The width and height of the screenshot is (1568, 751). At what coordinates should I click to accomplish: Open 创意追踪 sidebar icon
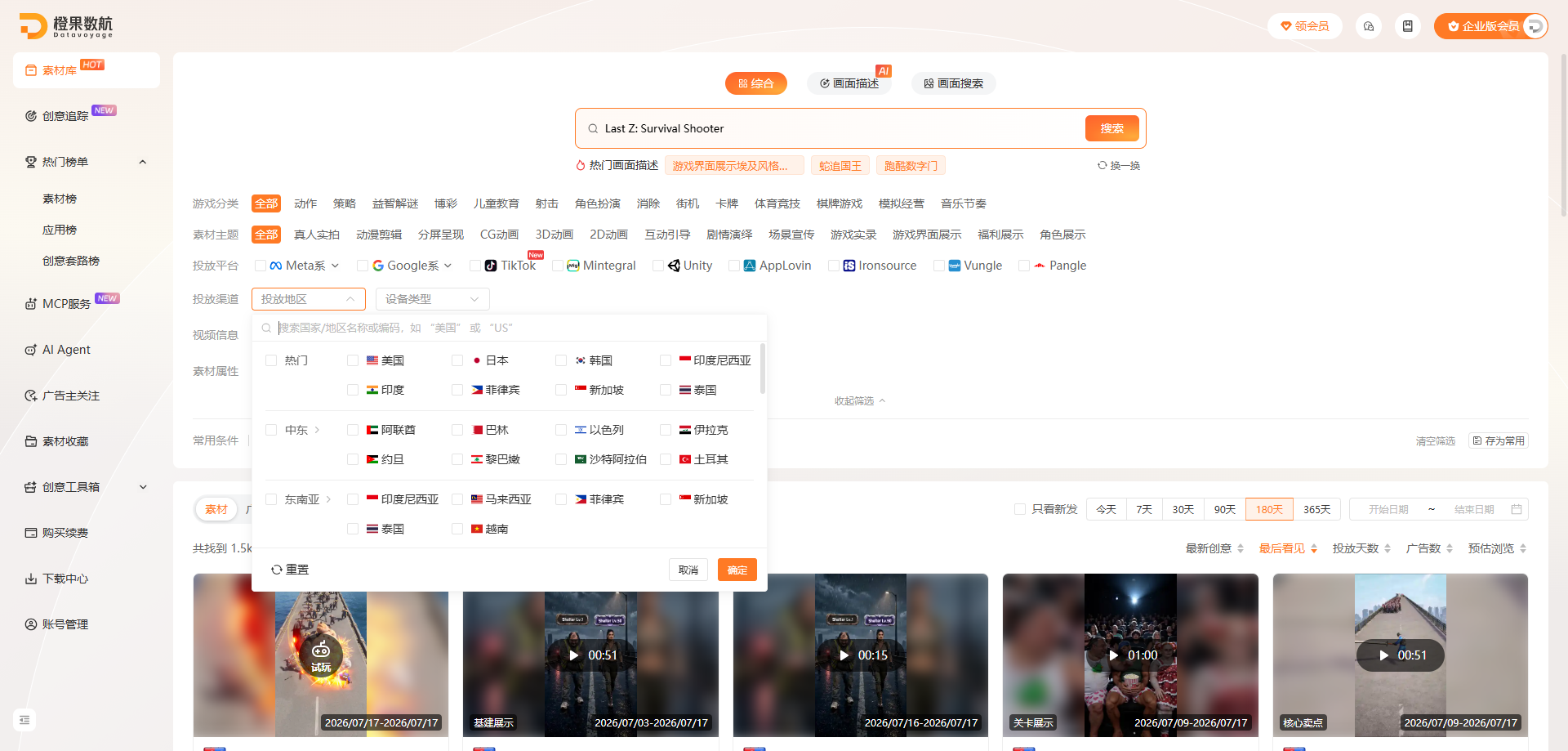pyautogui.click(x=31, y=116)
